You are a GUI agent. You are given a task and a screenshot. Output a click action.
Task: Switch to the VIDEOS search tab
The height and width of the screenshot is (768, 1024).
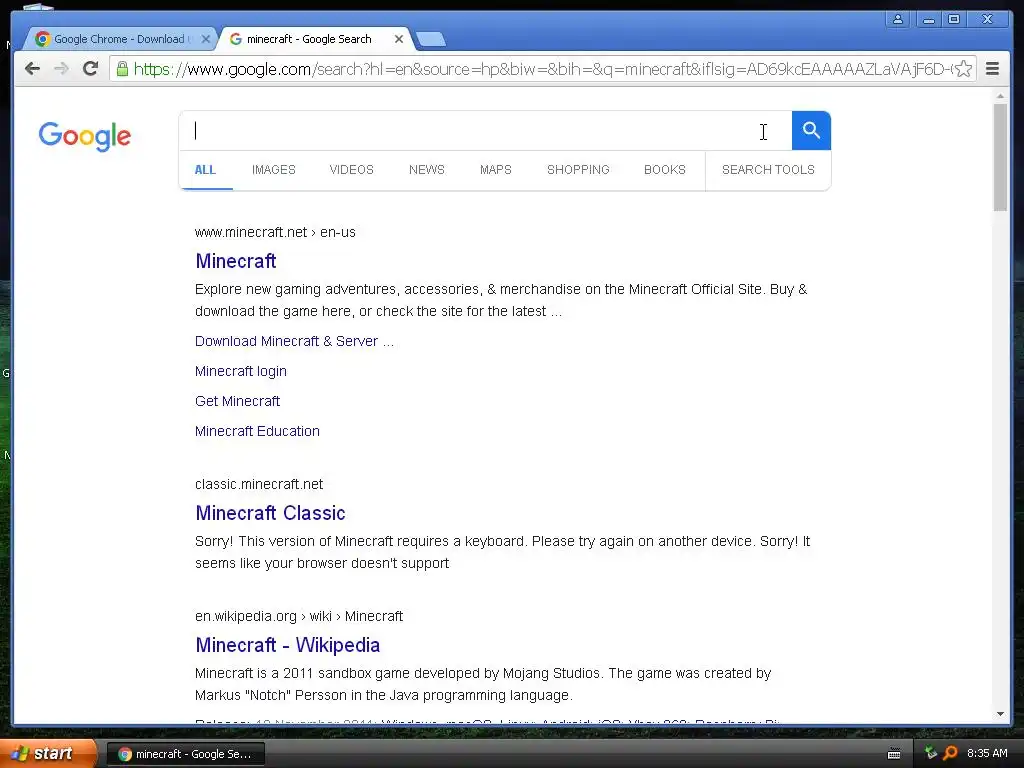pos(351,170)
